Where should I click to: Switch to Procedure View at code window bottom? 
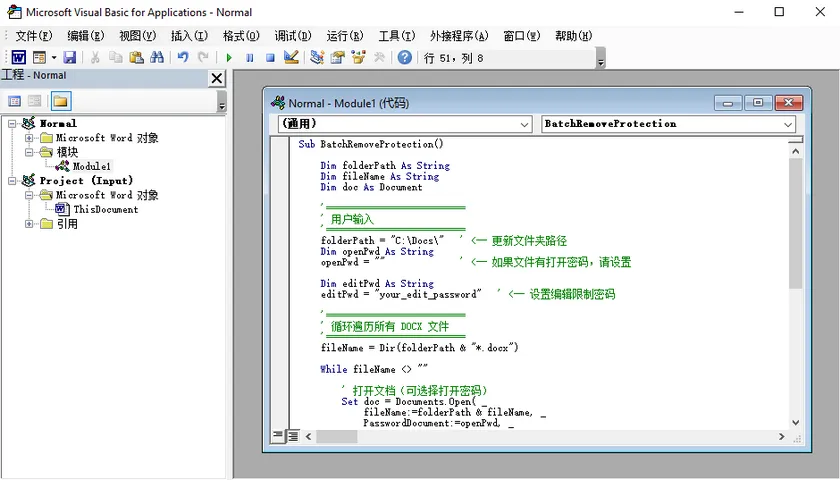tap(278, 436)
